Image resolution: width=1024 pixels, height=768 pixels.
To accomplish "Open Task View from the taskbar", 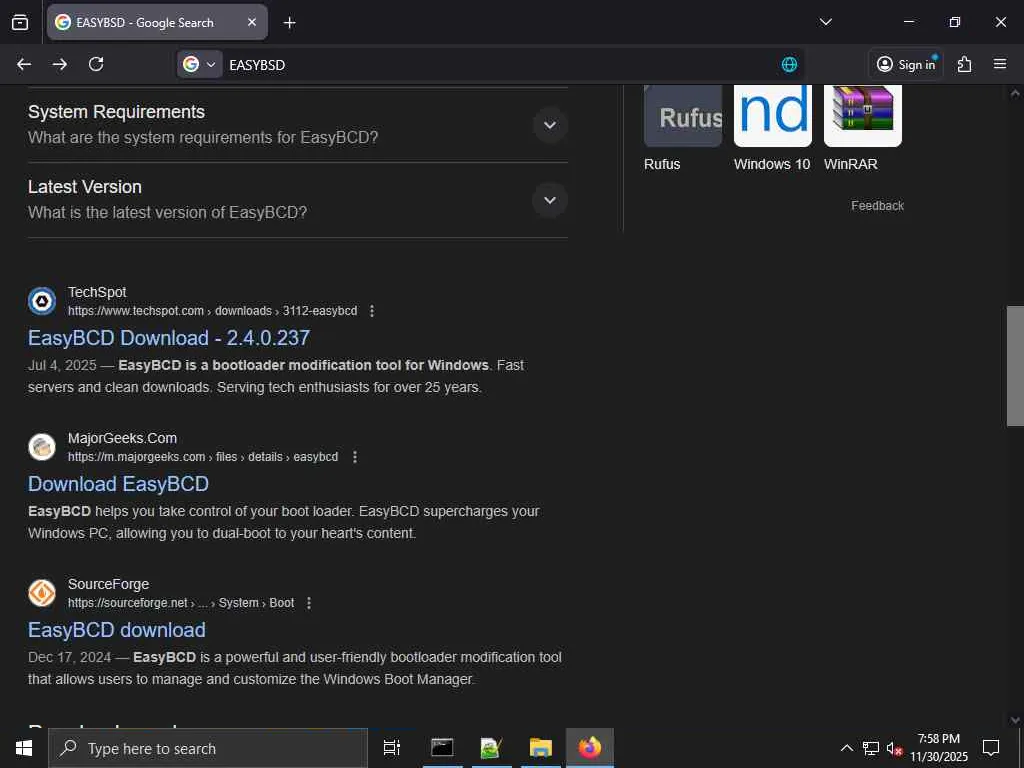I will pos(392,748).
